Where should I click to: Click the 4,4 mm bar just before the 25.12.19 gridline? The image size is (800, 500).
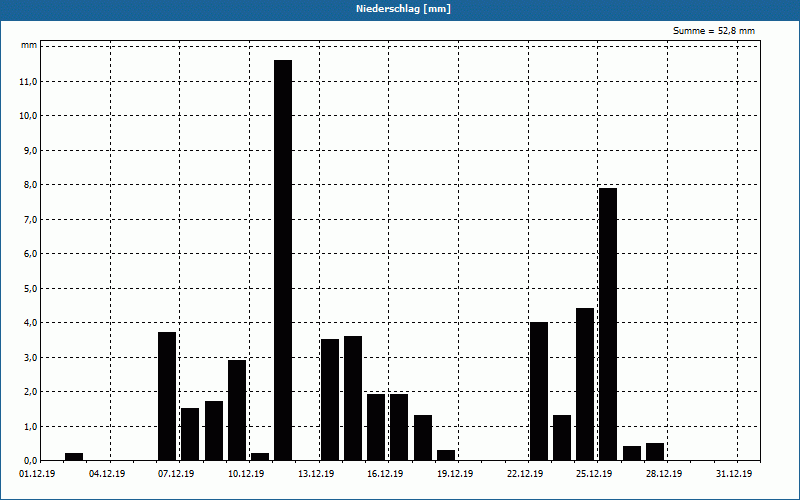pyautogui.click(x=585, y=384)
